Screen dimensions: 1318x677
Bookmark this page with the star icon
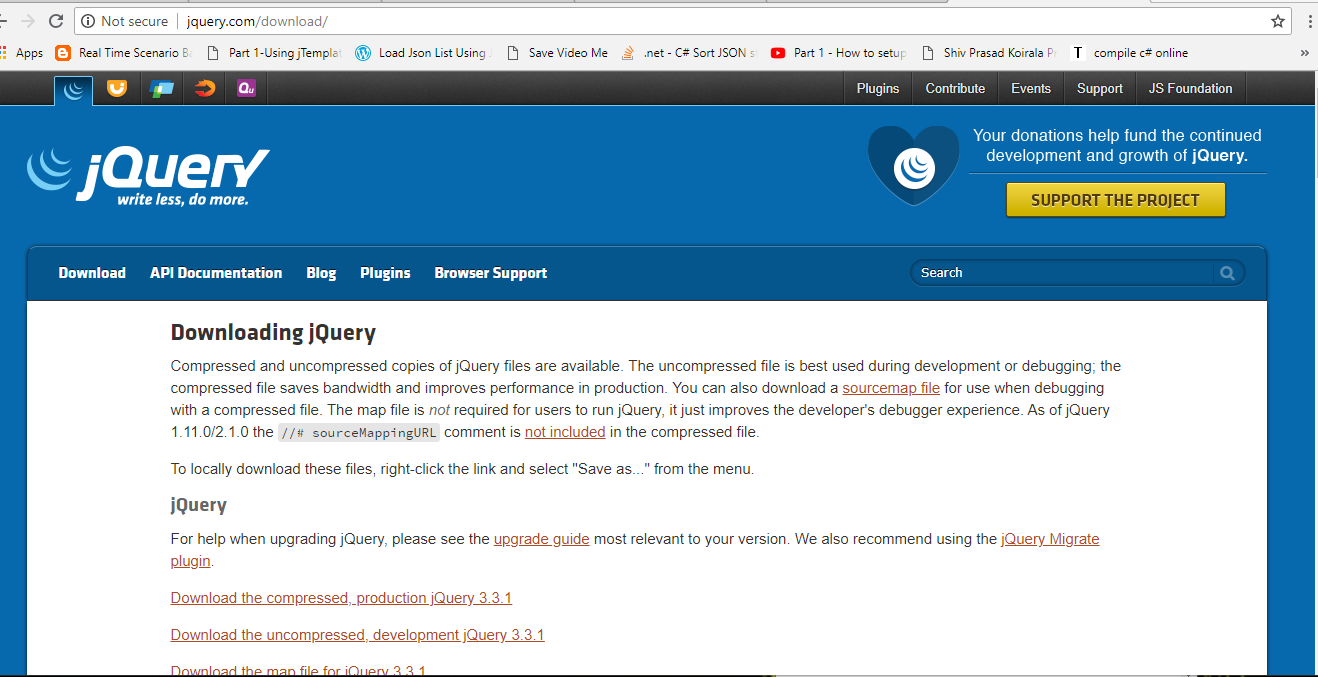tap(1278, 21)
